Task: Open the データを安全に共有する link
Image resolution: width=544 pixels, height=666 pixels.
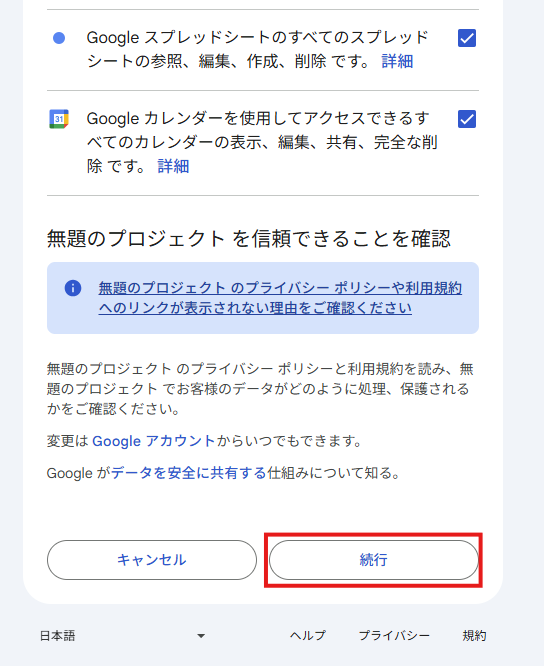Action: point(189,473)
